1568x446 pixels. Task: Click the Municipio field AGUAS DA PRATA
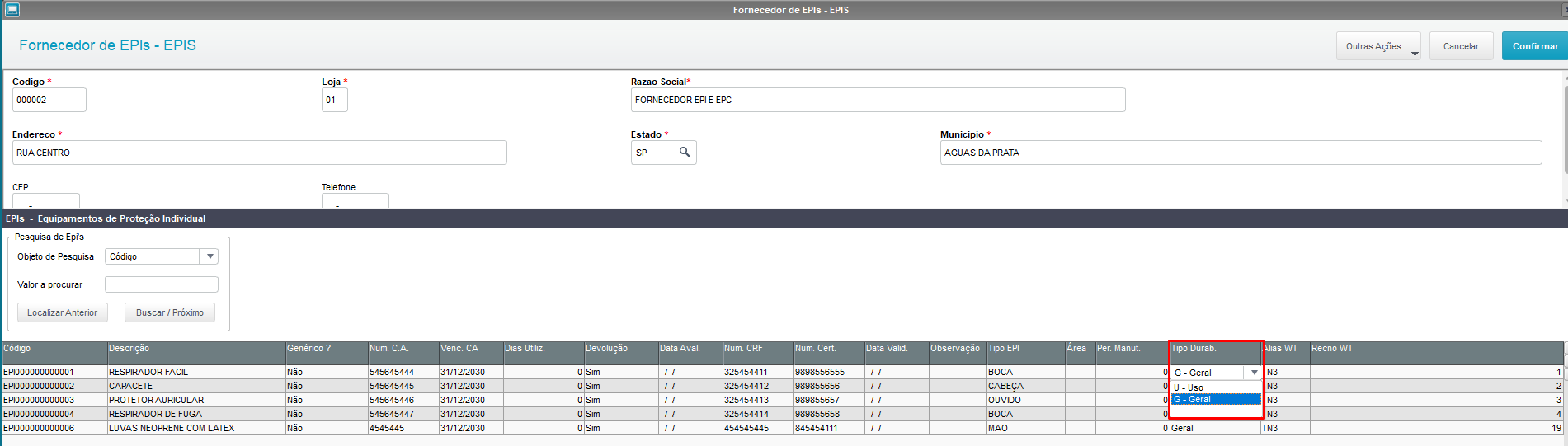(1241, 153)
